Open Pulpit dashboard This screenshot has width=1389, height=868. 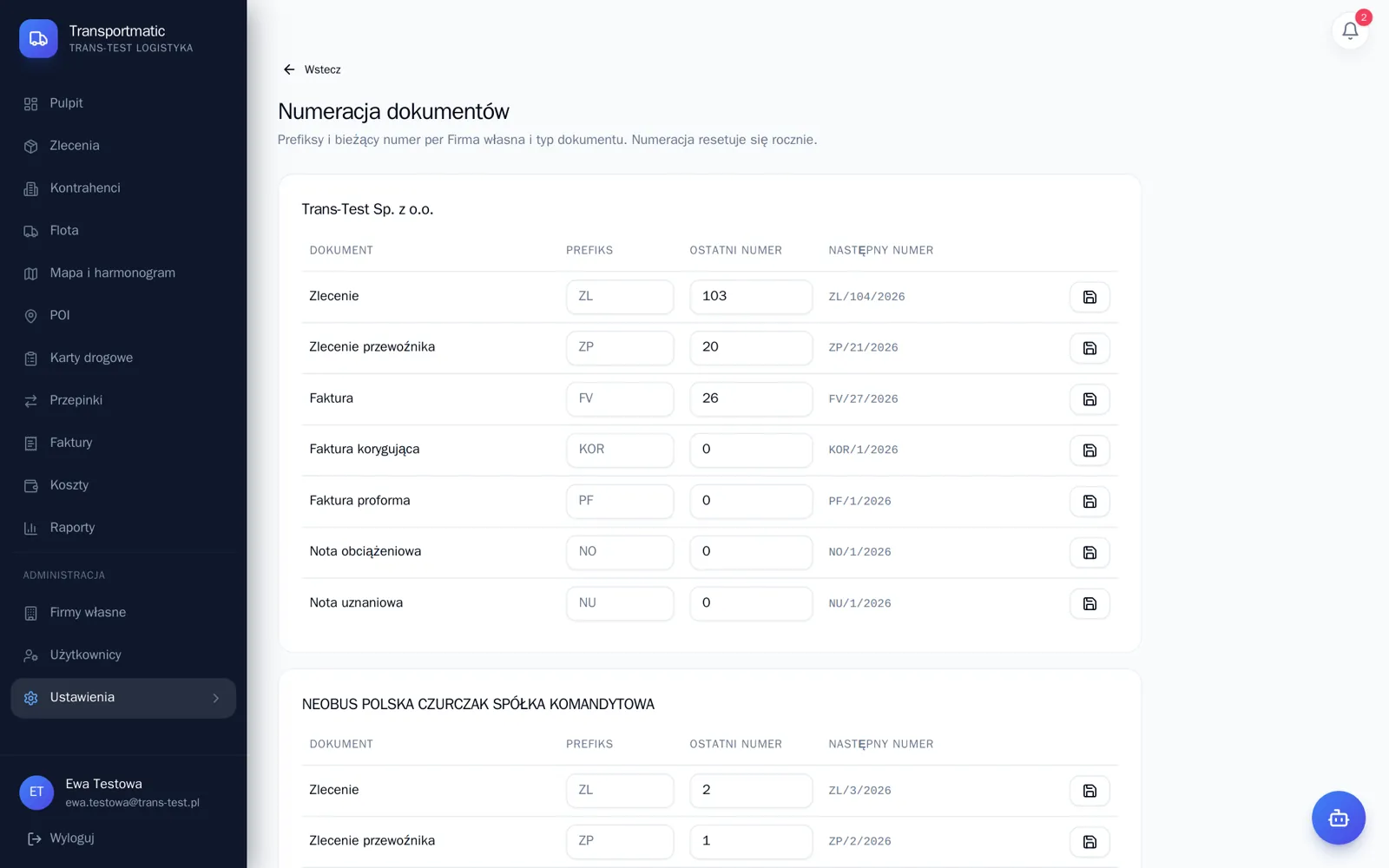click(x=123, y=103)
